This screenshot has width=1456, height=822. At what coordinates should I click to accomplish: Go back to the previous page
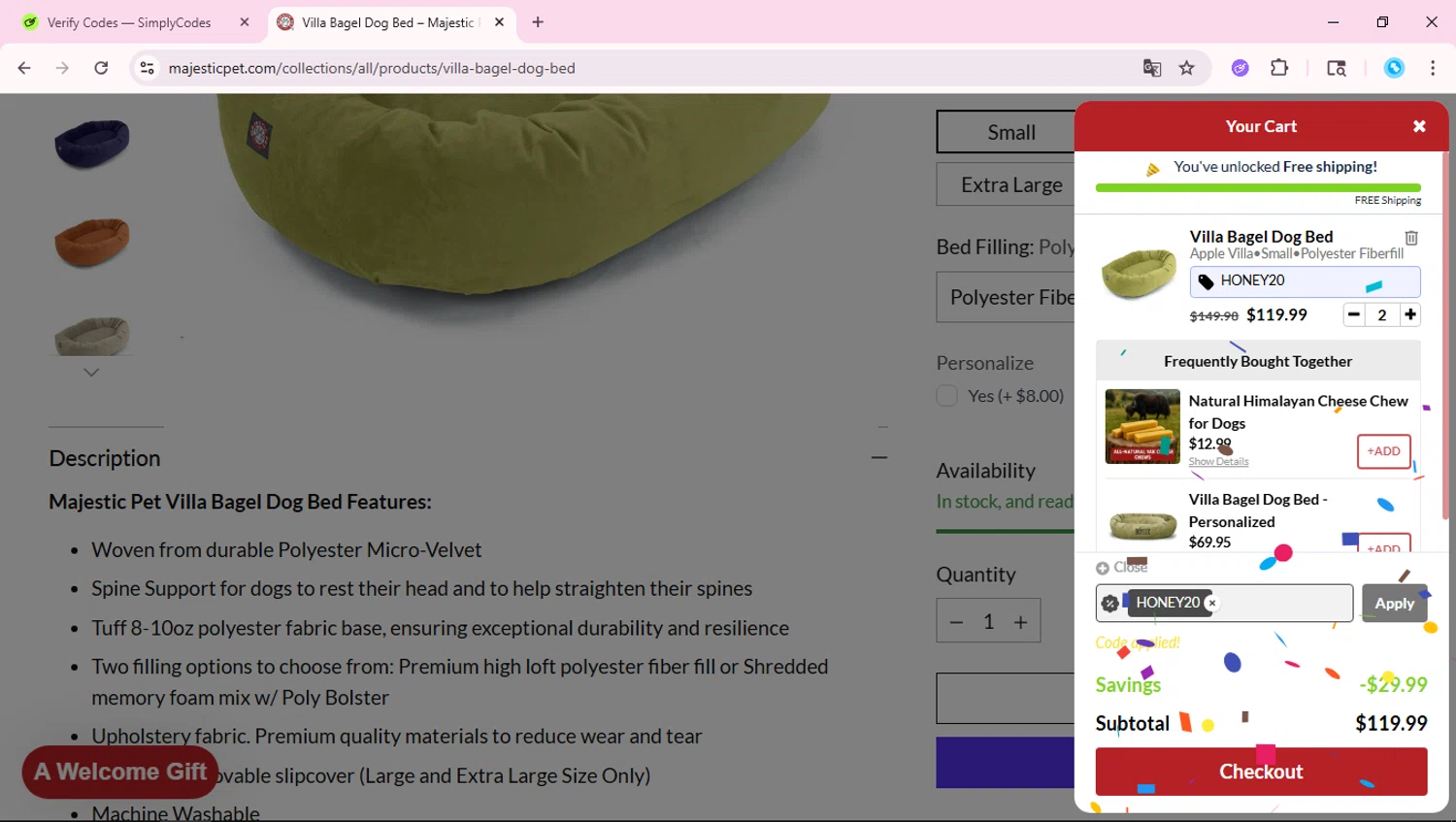[24, 68]
